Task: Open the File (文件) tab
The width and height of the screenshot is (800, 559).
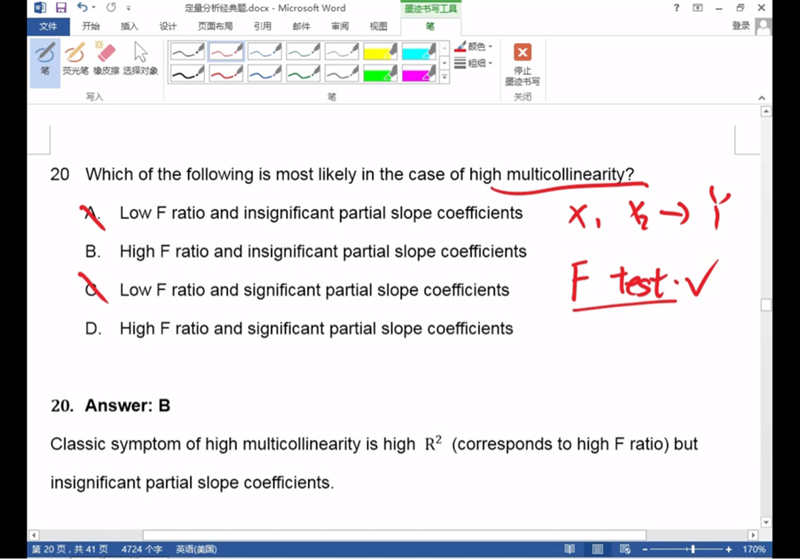Action: tap(48, 27)
